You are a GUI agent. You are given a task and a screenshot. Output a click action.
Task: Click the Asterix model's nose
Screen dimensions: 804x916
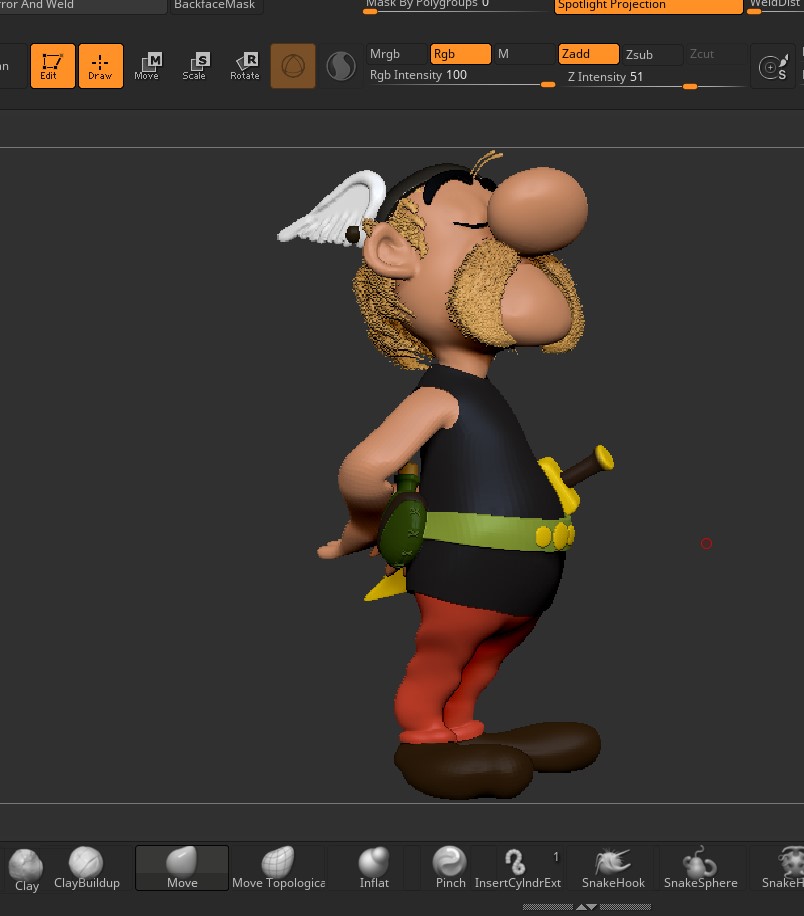click(x=538, y=210)
